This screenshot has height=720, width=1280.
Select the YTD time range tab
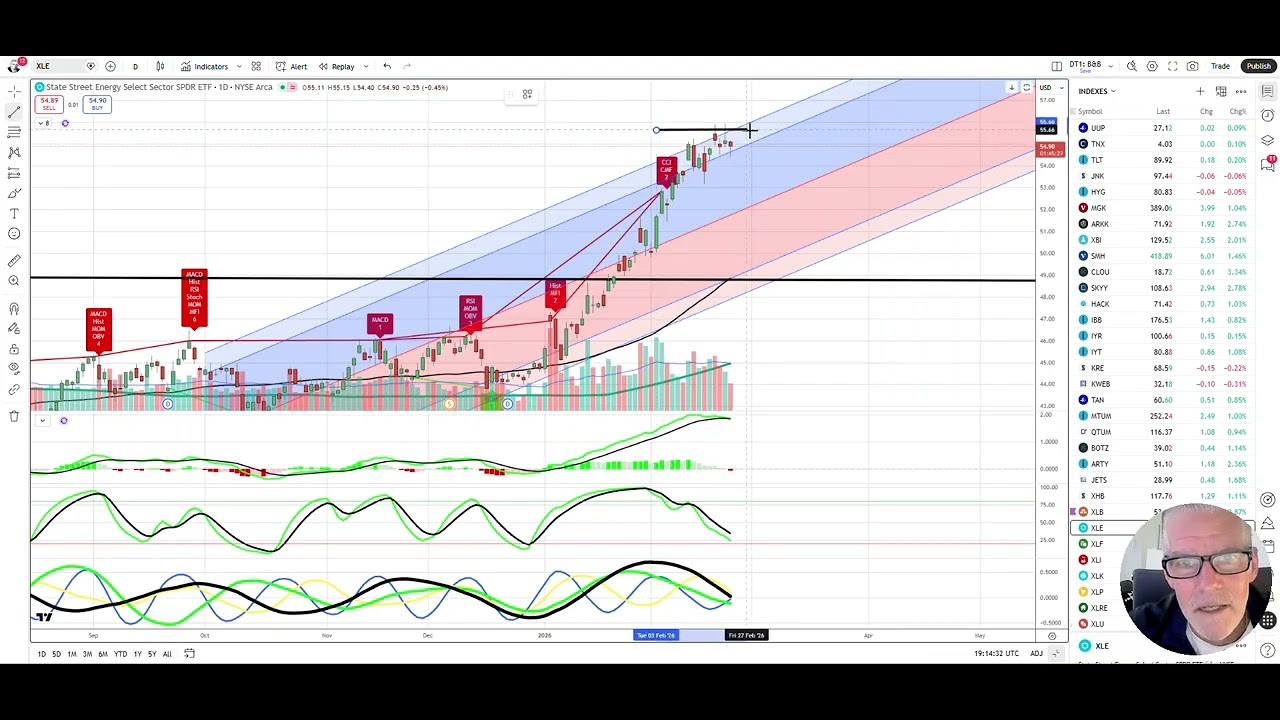[120, 654]
